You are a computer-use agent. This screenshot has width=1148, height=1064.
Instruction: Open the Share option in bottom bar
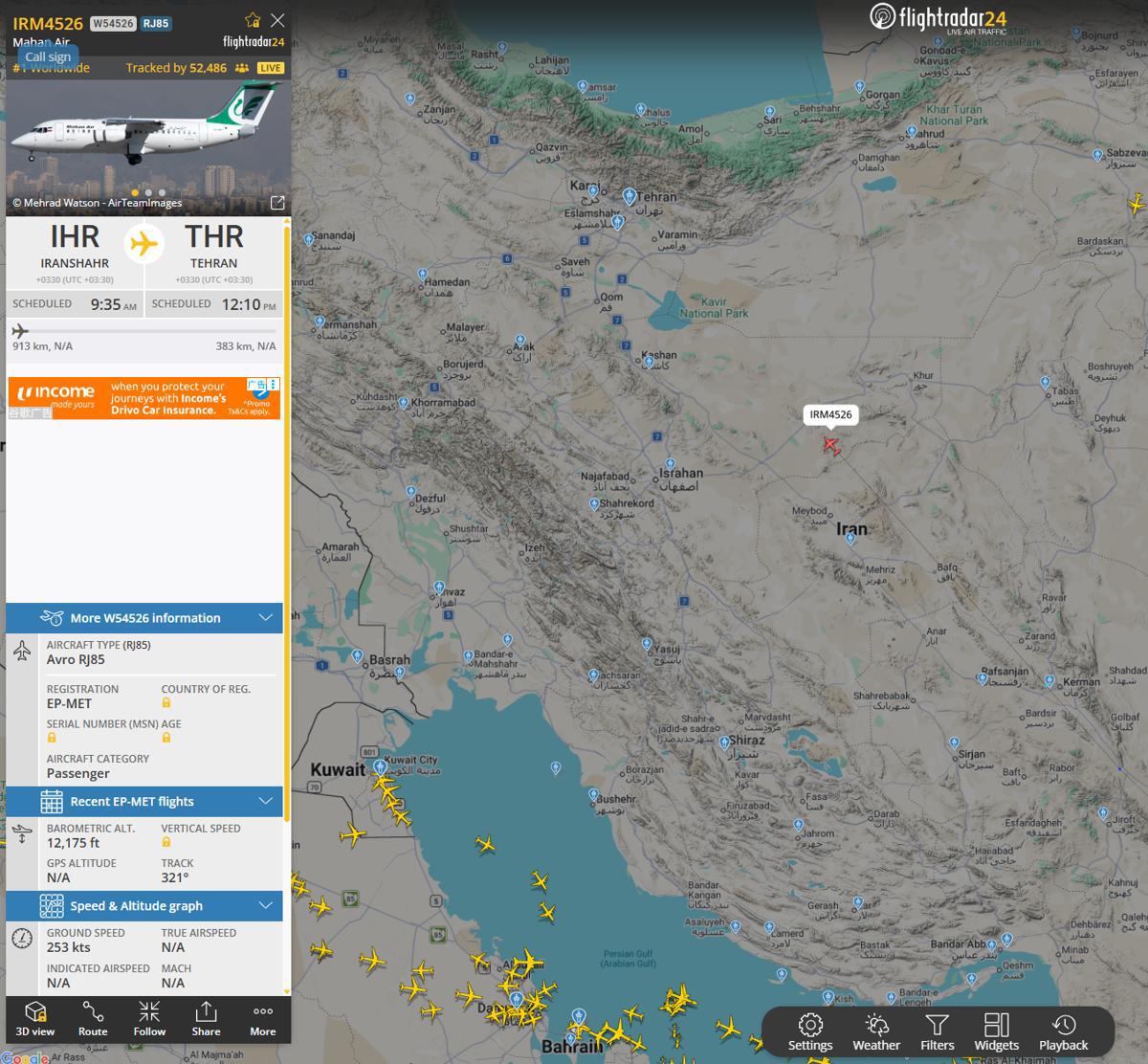[x=206, y=1019]
